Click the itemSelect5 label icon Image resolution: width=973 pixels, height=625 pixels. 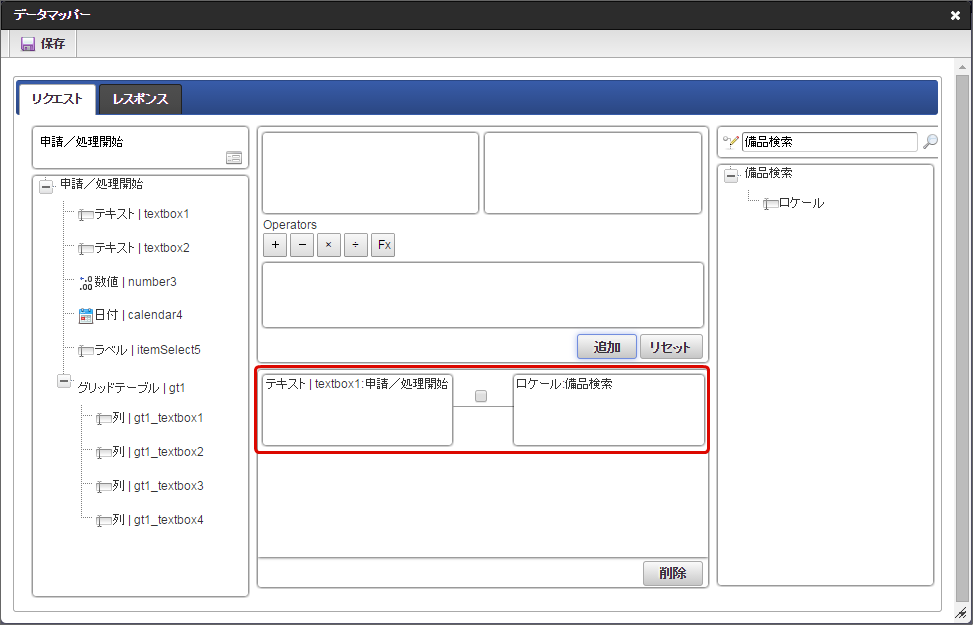[86, 351]
